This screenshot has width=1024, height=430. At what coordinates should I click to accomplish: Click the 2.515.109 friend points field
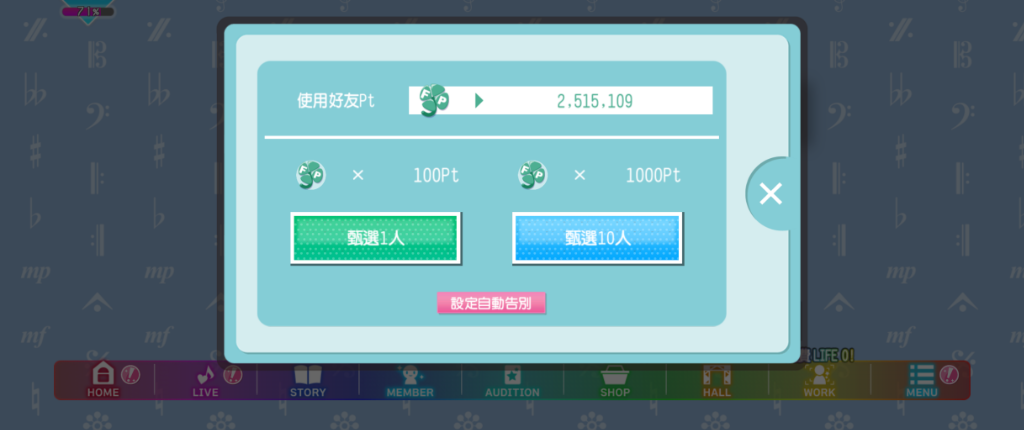560,101
